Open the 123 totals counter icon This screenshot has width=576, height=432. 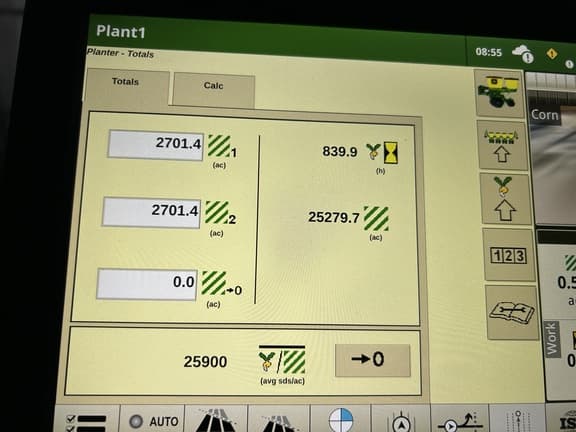pyautogui.click(x=509, y=255)
